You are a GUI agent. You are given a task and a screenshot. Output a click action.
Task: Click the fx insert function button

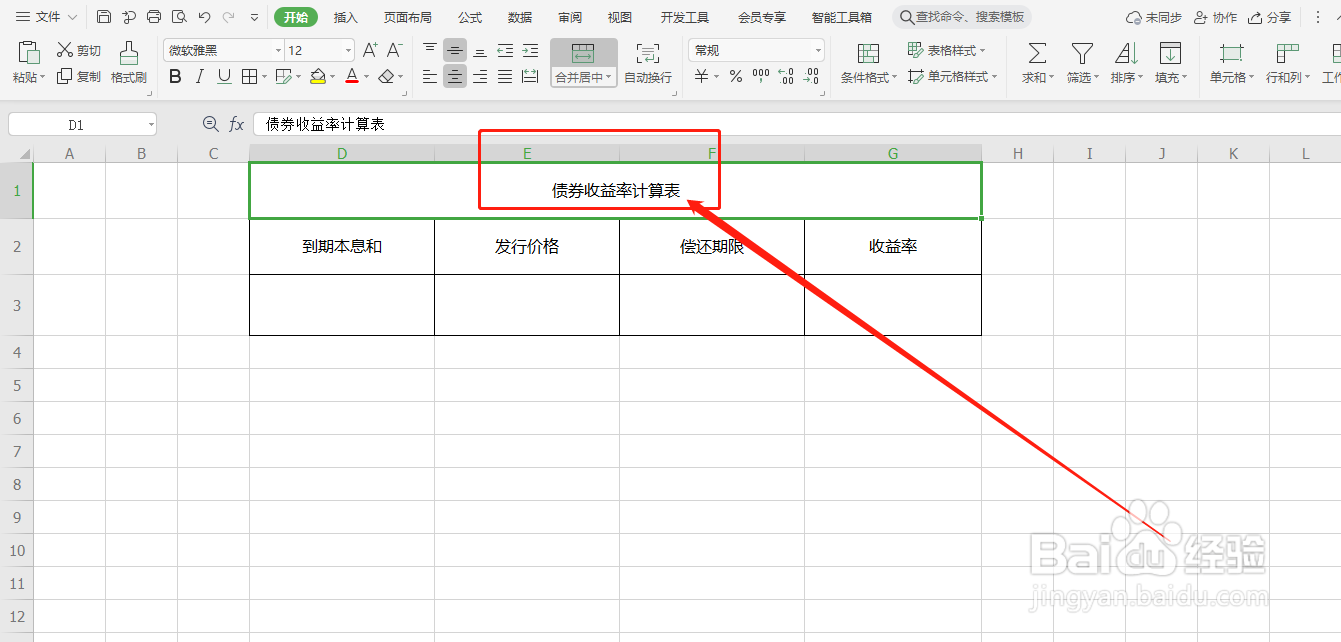[x=237, y=124]
